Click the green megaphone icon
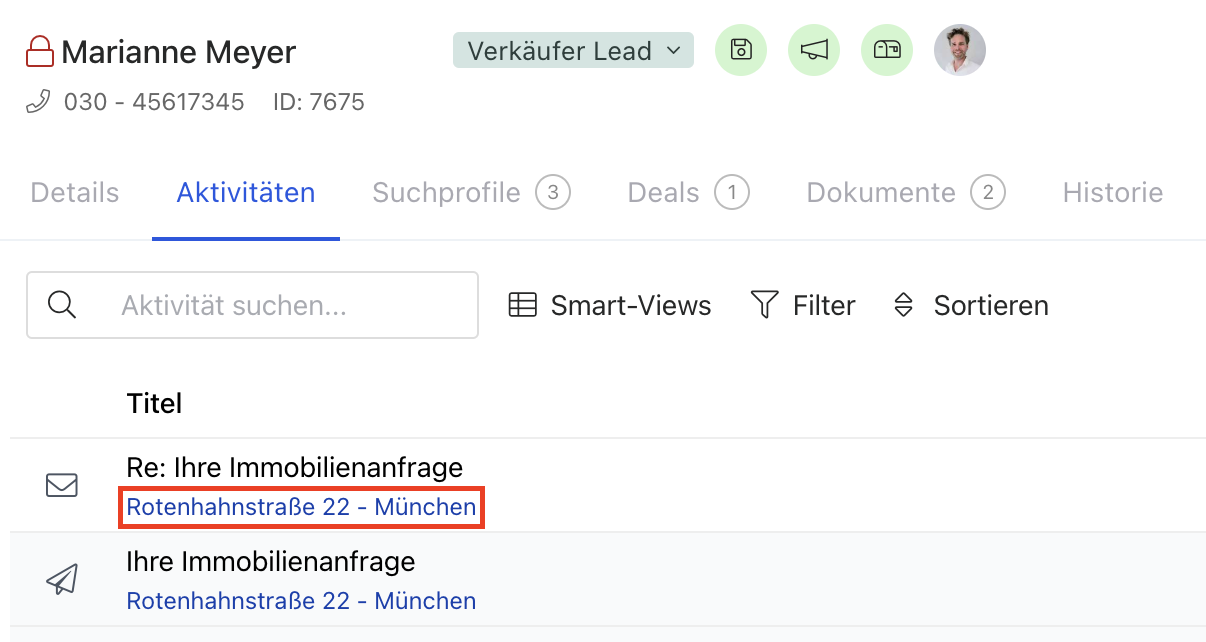 (814, 50)
